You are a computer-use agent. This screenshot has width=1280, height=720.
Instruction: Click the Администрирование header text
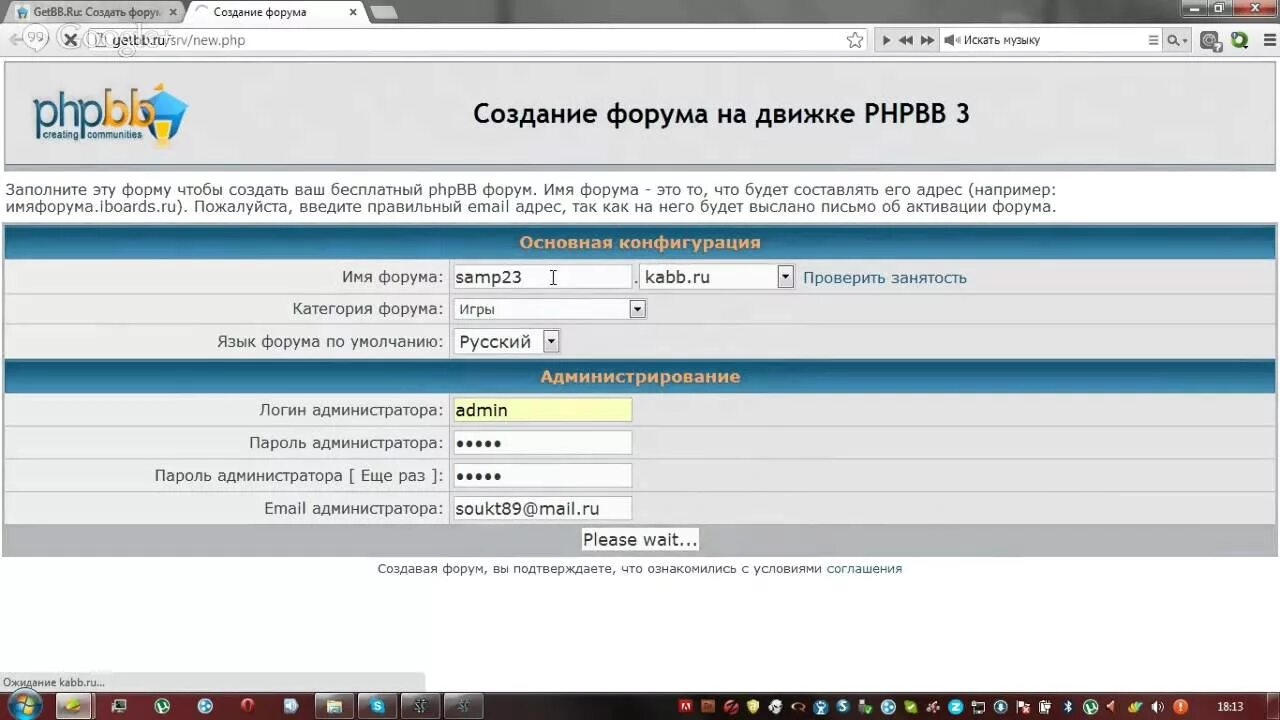coord(640,377)
